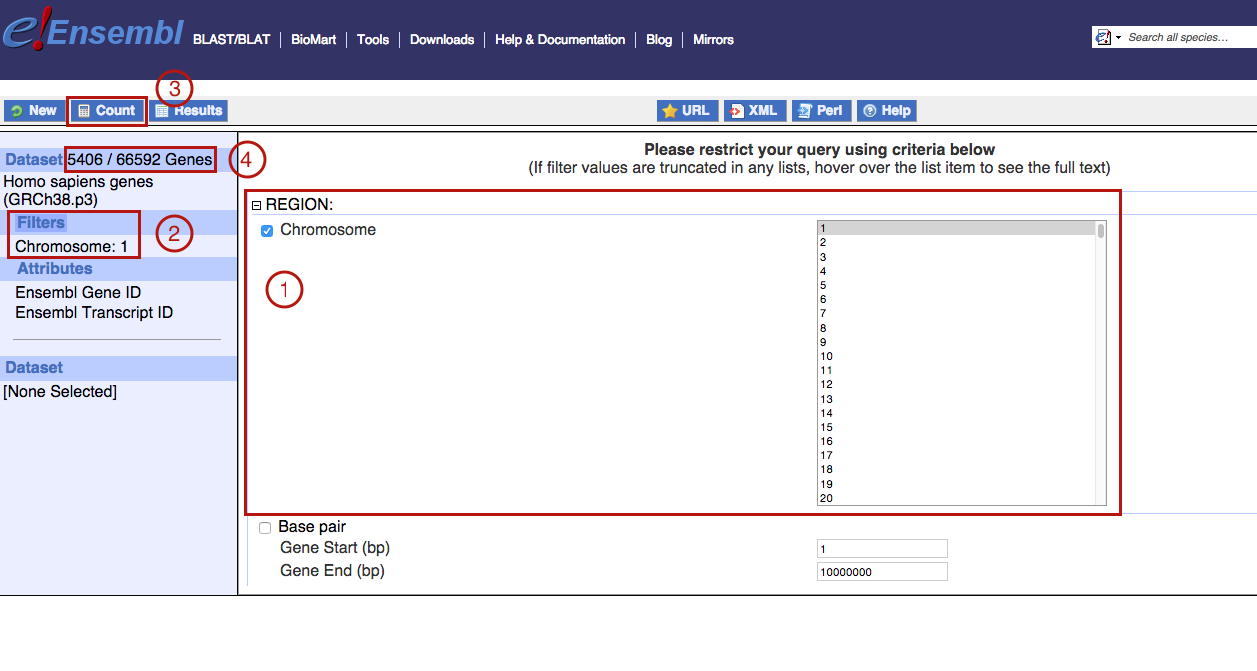Screen dimensions: 1257x671
Task: Collapse the REGION section
Action: (x=256, y=205)
